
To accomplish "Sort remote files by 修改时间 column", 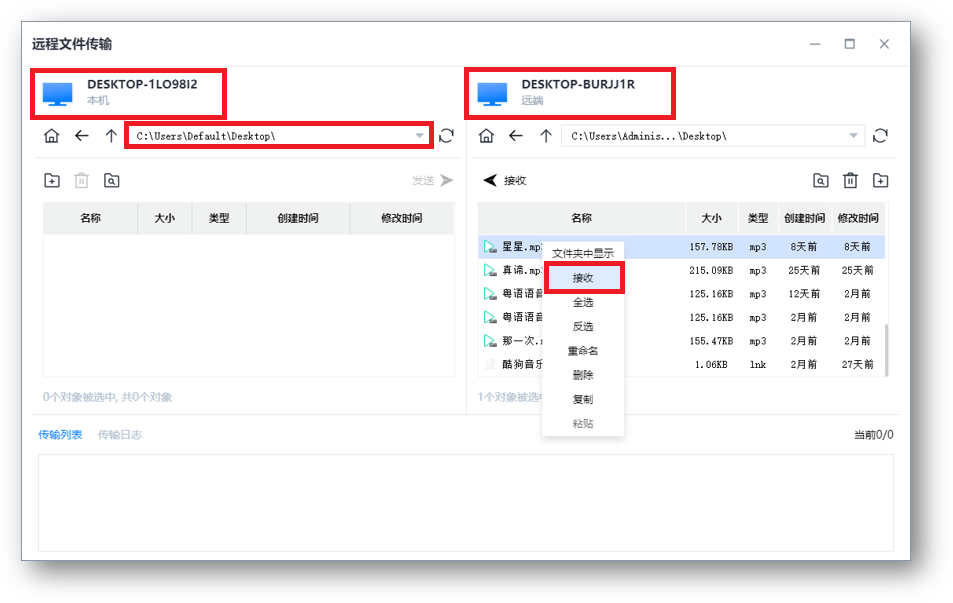I will (x=858, y=218).
